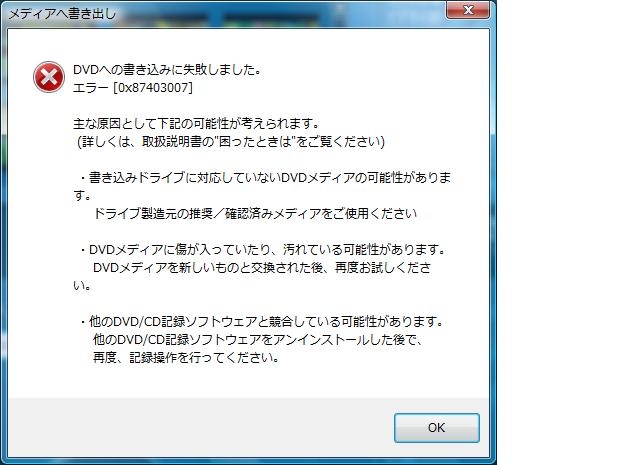Close the メディアへ書き出し dialog

468,9
